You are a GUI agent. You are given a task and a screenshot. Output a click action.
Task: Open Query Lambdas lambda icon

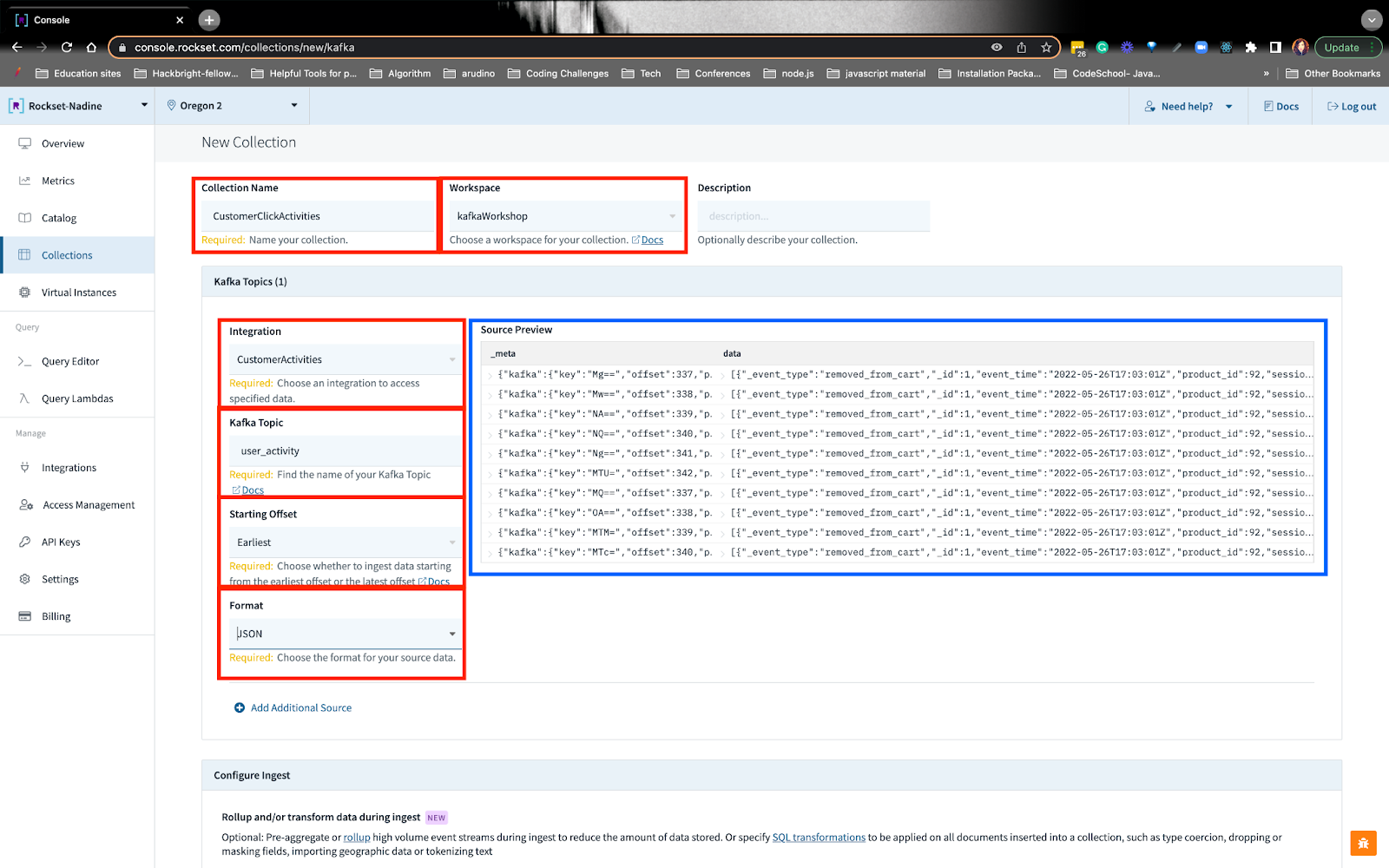tap(24, 398)
